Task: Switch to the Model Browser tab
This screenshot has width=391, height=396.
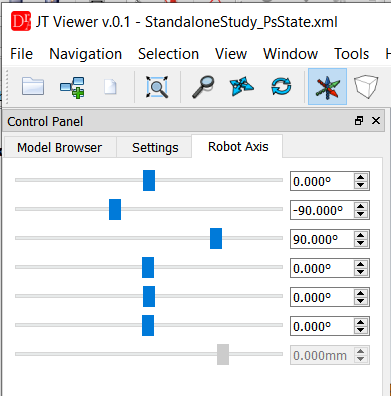Action: tap(59, 147)
